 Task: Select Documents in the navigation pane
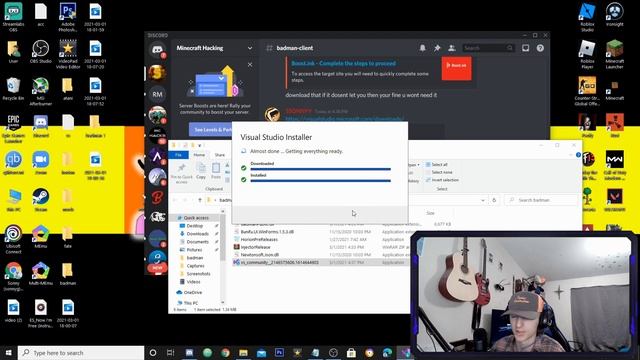tap(198, 242)
